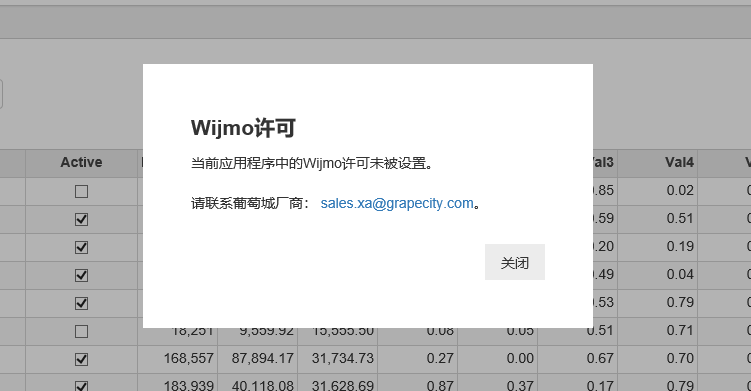Image resolution: width=751 pixels, height=391 pixels.
Task: Uncheck the Active checkbox in the Val4 0.51 row
Action: click(81, 219)
